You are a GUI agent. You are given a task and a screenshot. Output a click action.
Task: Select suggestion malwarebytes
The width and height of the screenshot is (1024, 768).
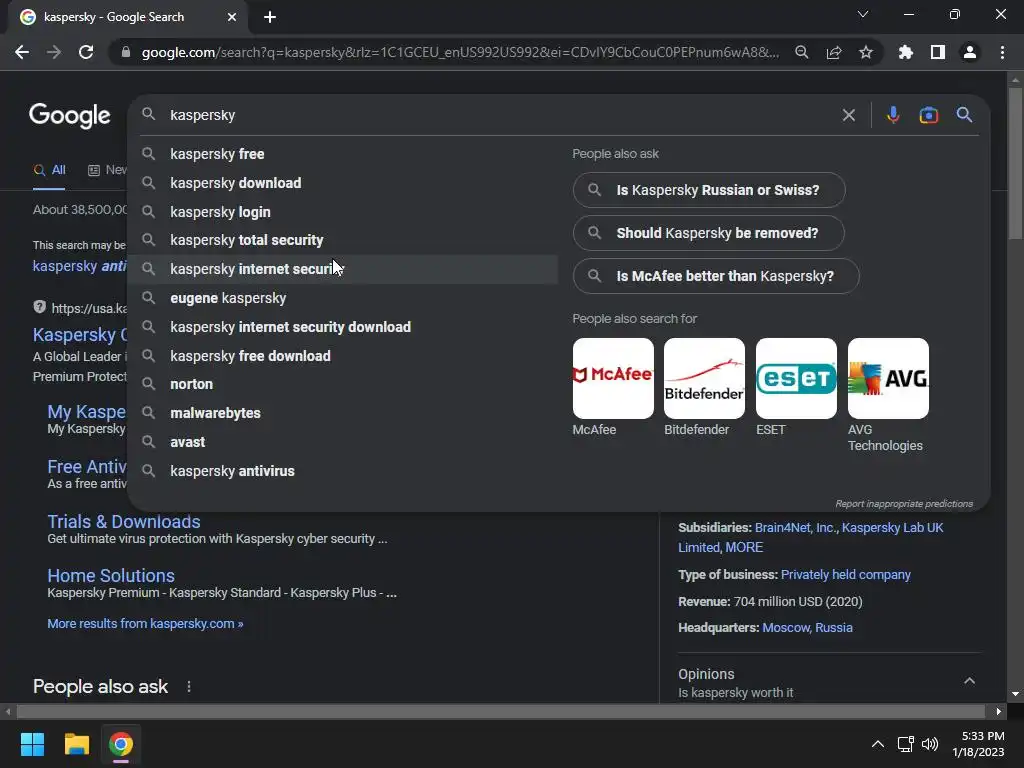click(343, 413)
